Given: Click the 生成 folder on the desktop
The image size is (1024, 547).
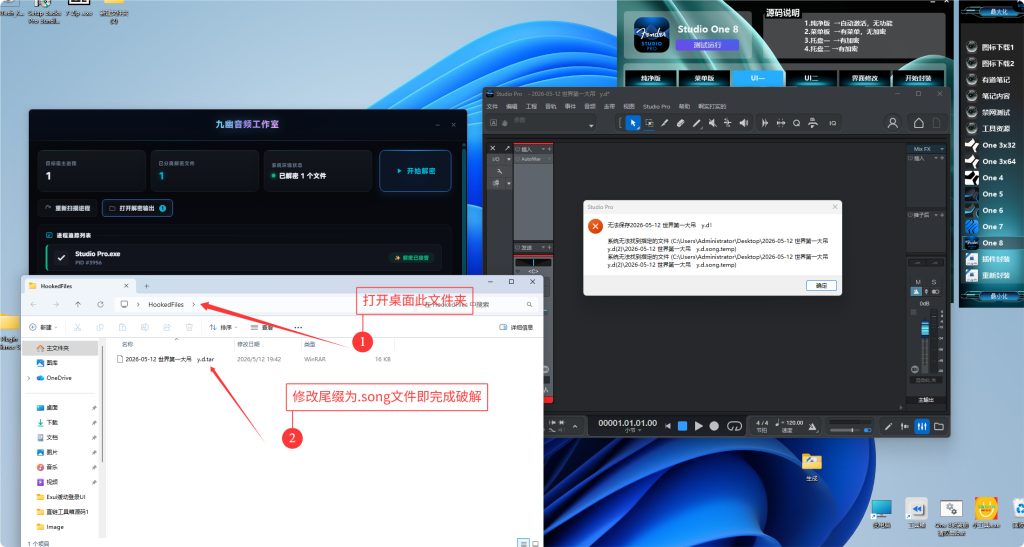Looking at the screenshot, I should coord(811,467).
